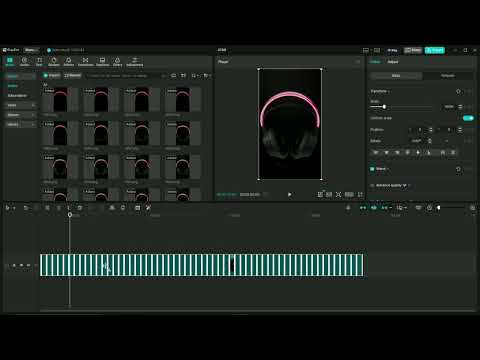
Task: Select the sub-tab to the right of Basic
Action: [448, 76]
